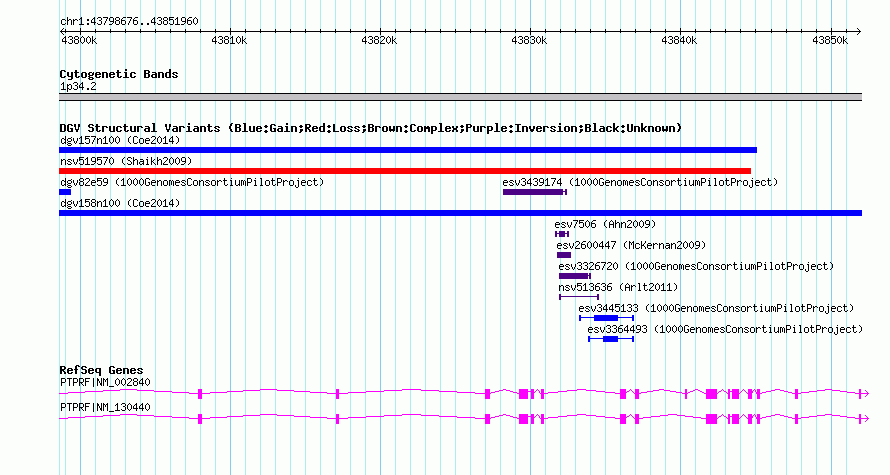Click the label esv3439174 (1000GenomesConsortiumPilotProject)
Viewport: 890px width, 475px height.
(640, 182)
